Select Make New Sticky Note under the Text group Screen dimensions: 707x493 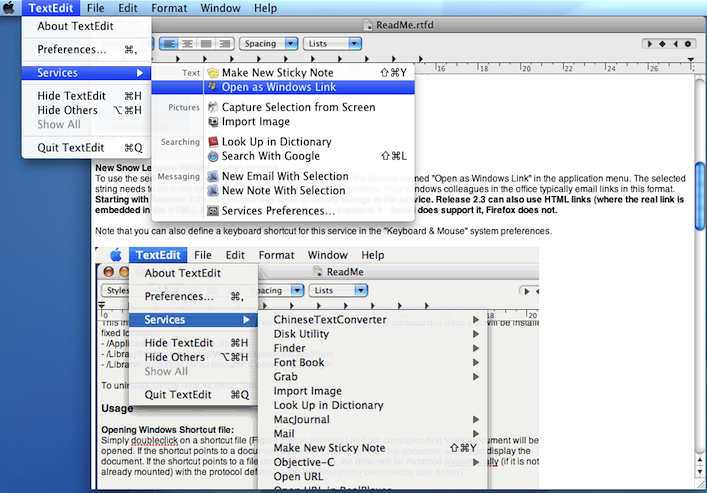coord(283,73)
